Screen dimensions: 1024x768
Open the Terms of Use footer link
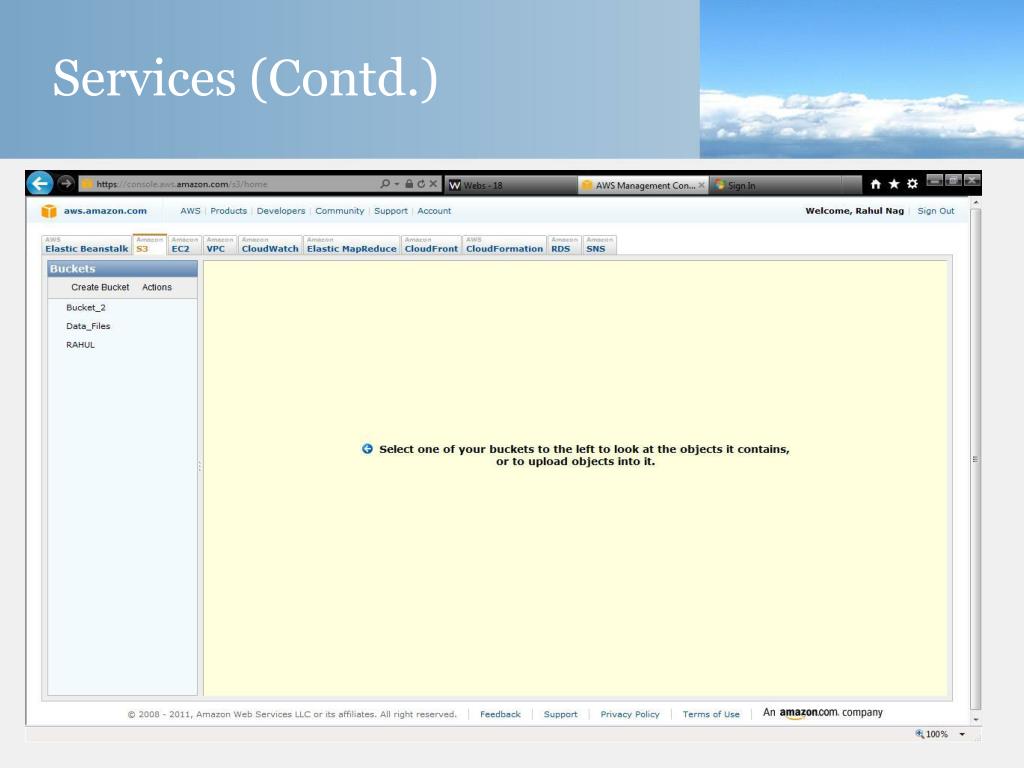tap(711, 714)
